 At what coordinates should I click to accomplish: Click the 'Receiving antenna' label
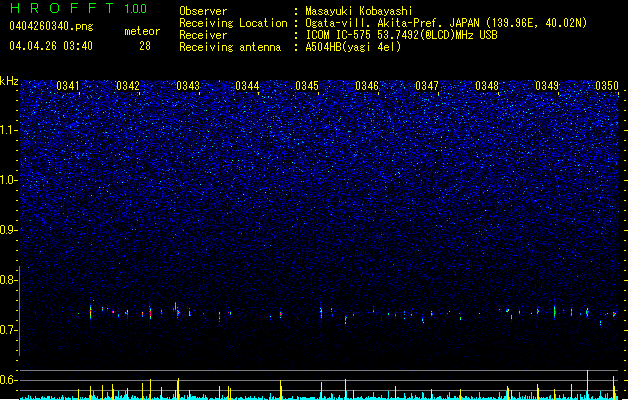tap(230, 47)
